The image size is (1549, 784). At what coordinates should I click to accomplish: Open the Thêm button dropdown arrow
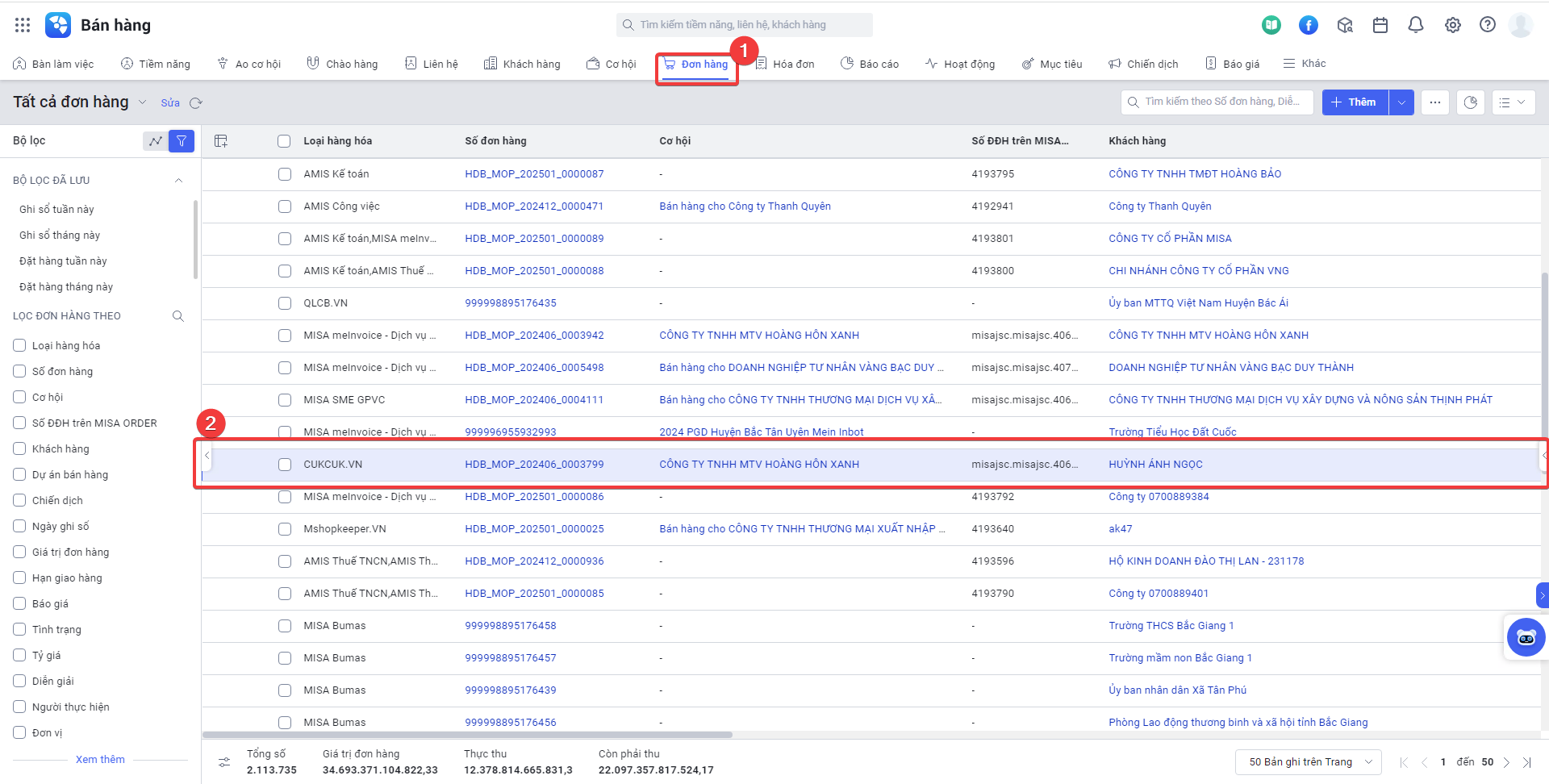point(1401,102)
